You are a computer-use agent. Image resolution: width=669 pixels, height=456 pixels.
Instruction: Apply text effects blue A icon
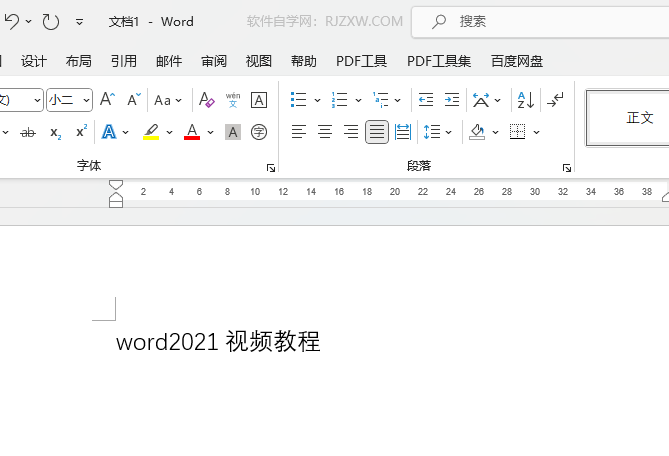coord(109,132)
